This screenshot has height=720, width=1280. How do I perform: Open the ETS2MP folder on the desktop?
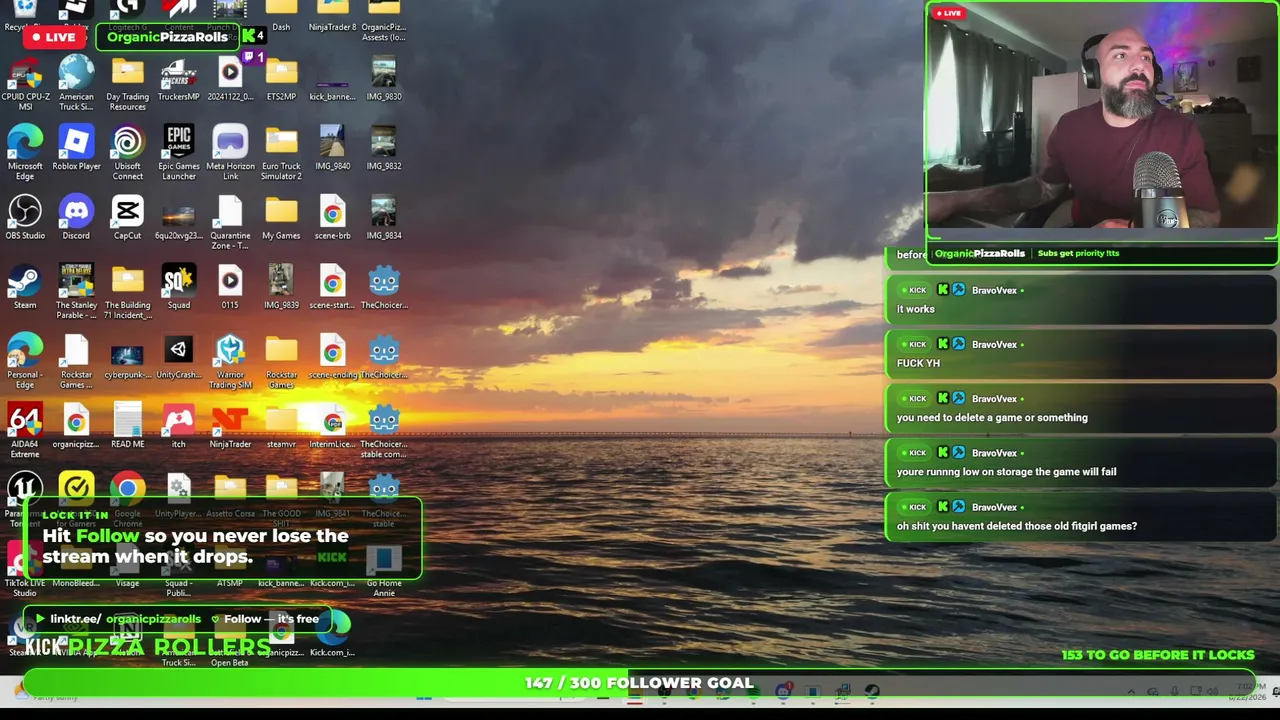coord(281,80)
